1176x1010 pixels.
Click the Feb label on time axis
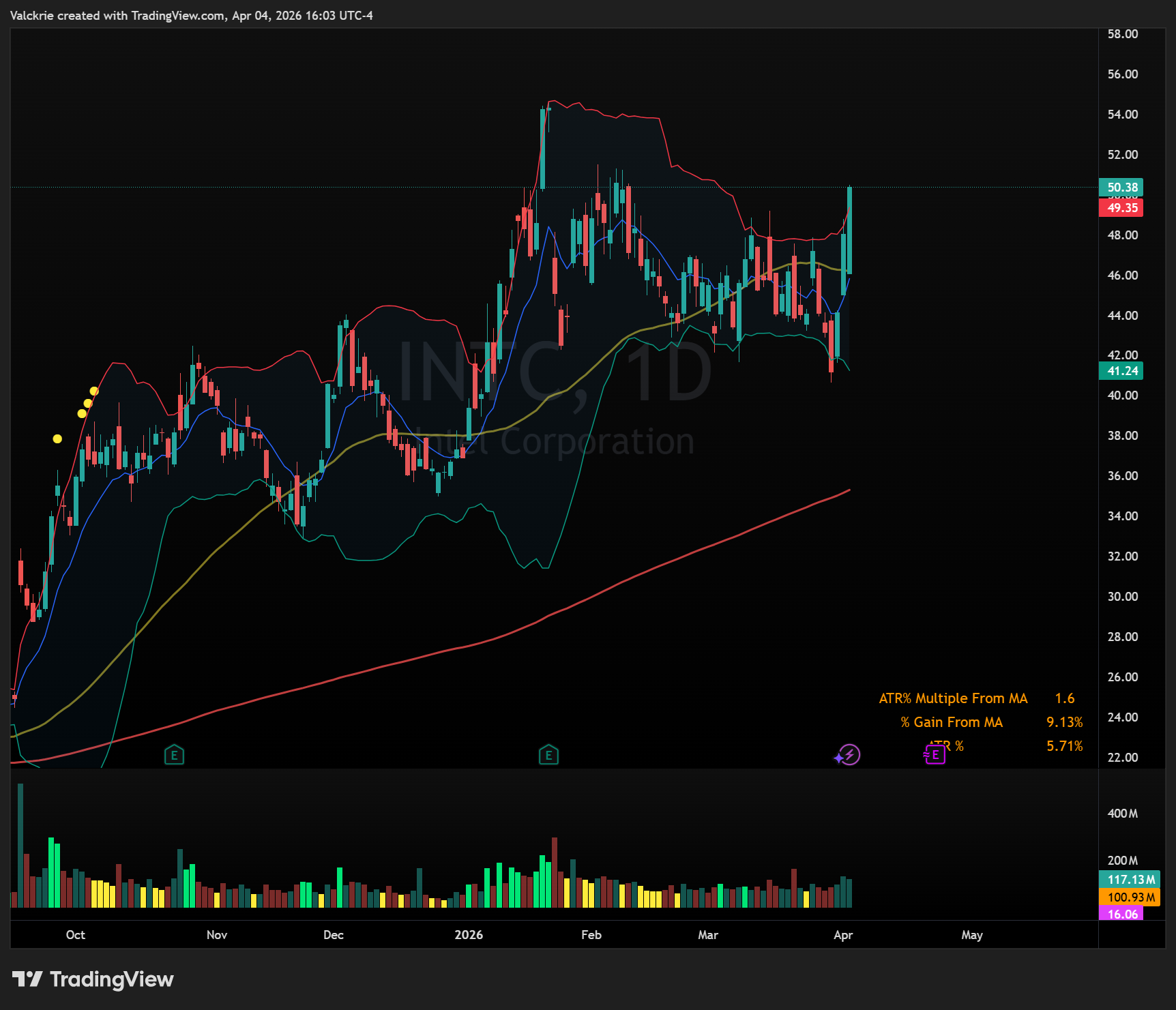point(591,935)
